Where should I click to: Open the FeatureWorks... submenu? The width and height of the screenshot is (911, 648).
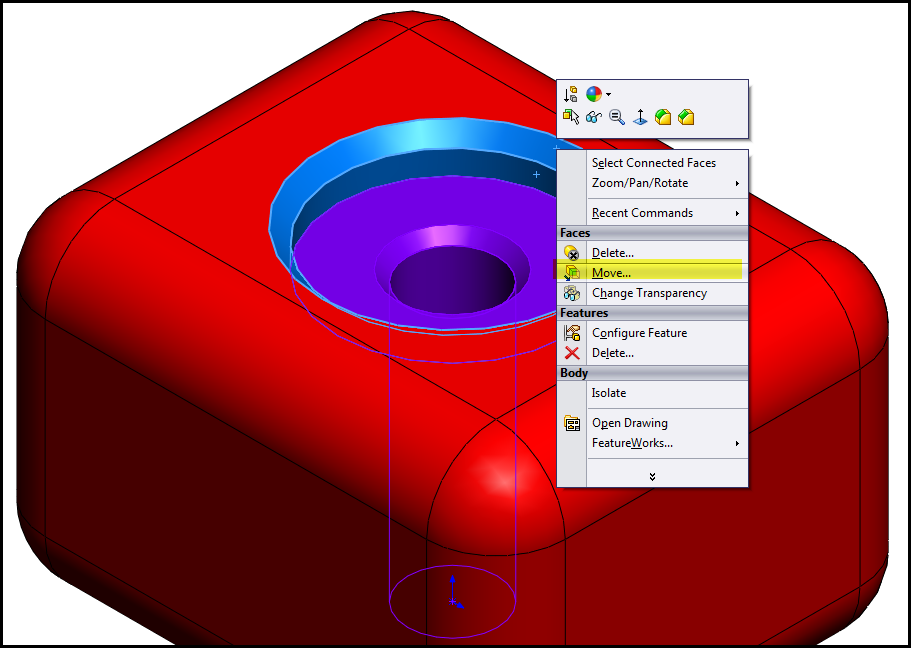pyautogui.click(x=653, y=443)
